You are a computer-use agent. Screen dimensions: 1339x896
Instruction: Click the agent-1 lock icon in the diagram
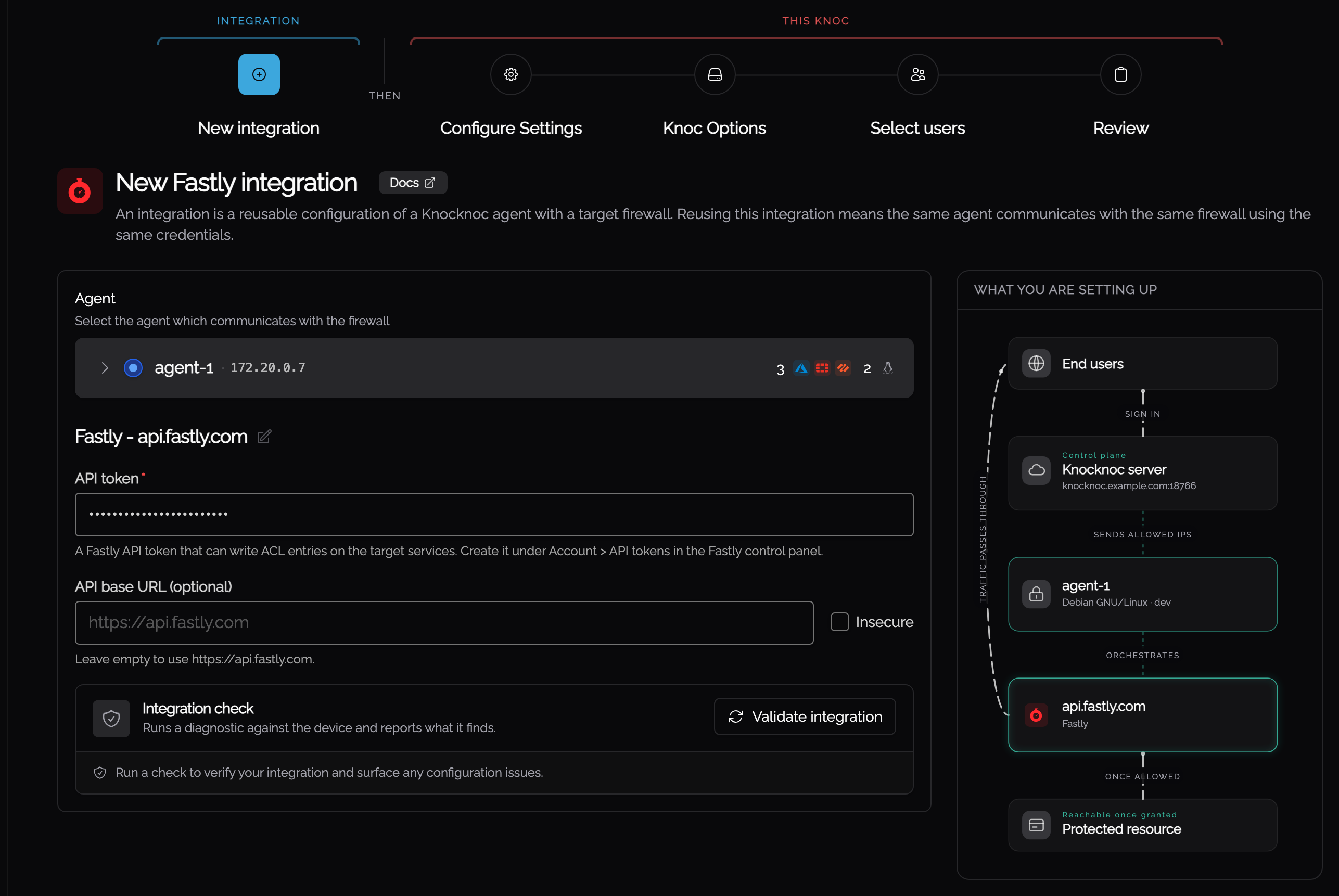pos(1036,594)
